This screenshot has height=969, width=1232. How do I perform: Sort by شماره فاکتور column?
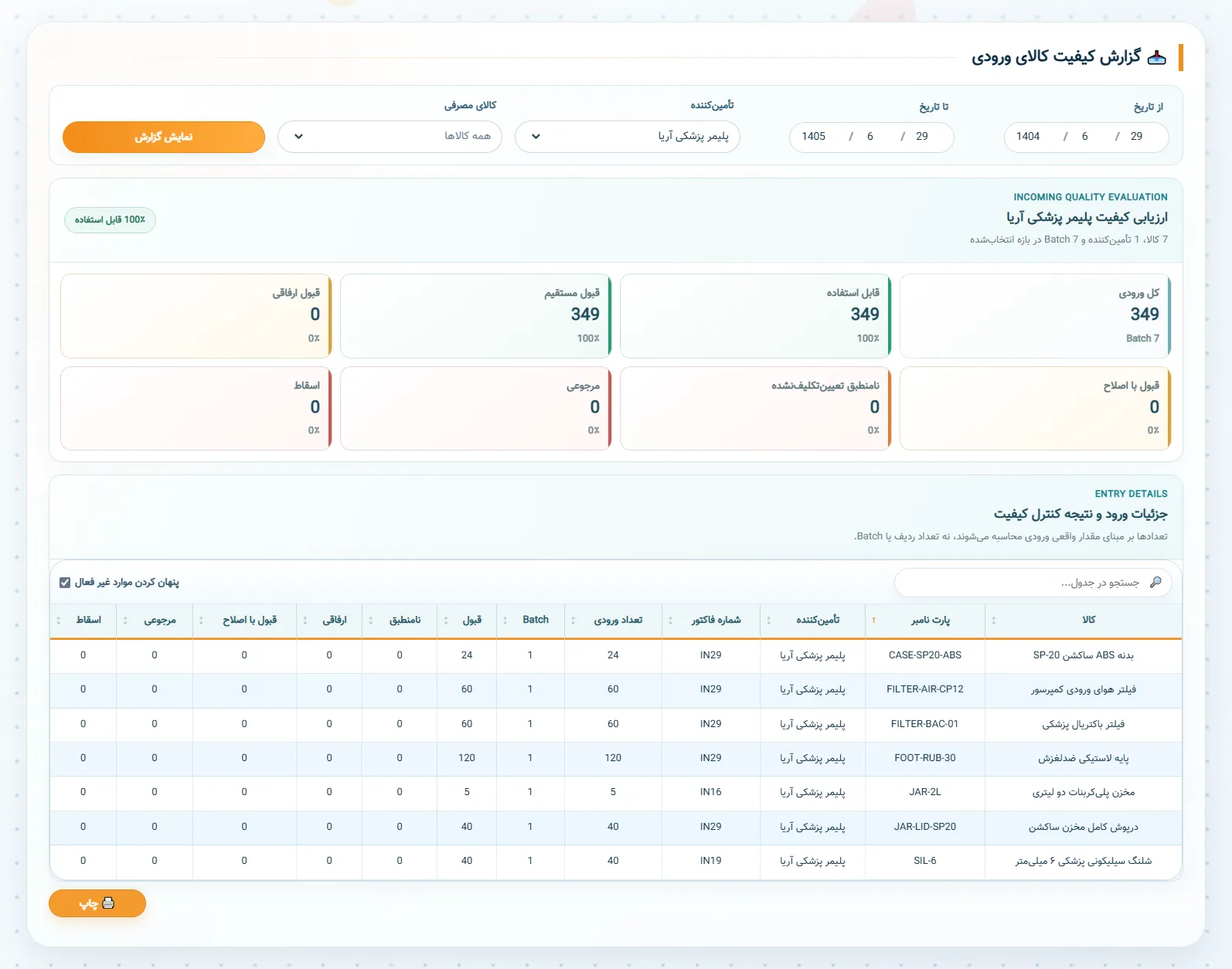click(711, 620)
